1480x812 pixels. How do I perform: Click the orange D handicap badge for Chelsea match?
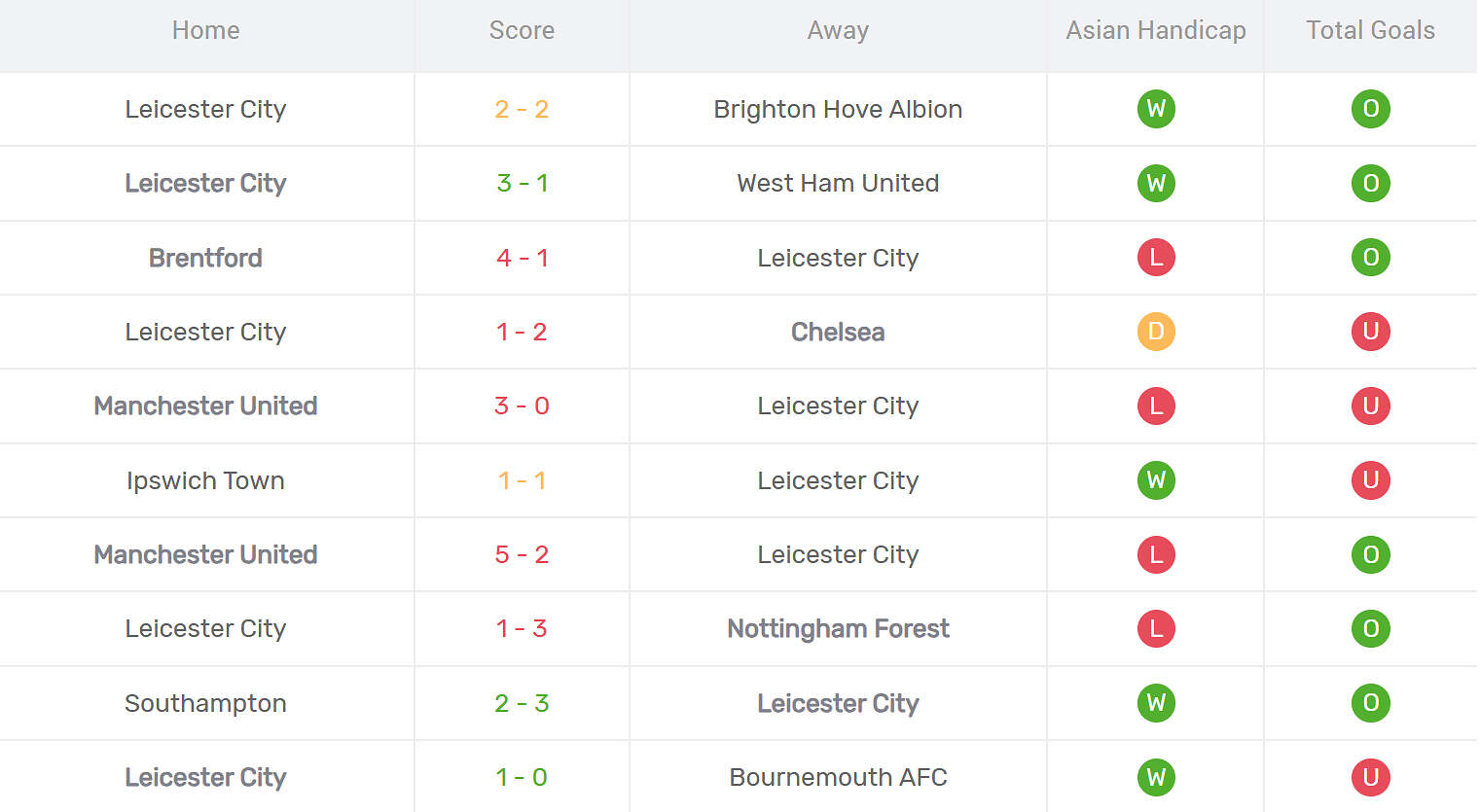click(x=1156, y=332)
